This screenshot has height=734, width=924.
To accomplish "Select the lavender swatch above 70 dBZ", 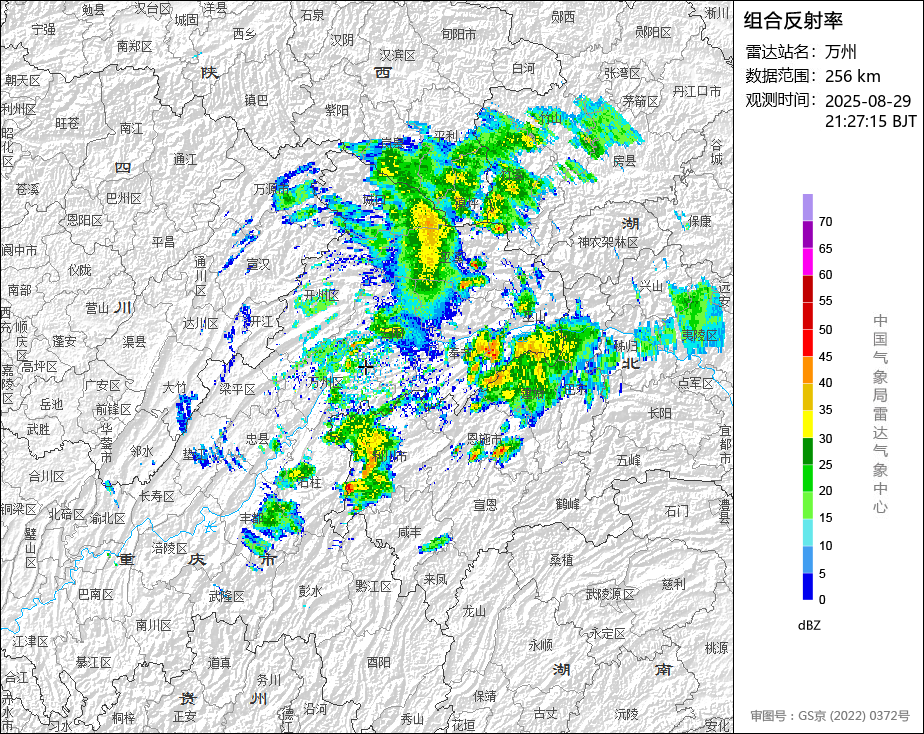I will (807, 207).
